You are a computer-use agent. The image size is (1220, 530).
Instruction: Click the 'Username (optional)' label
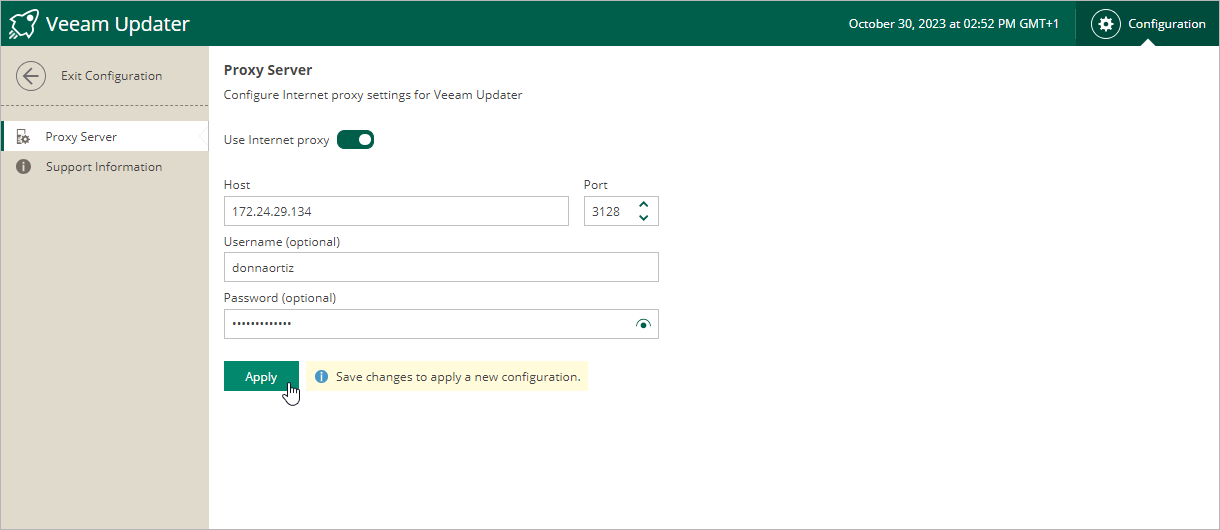(x=282, y=241)
